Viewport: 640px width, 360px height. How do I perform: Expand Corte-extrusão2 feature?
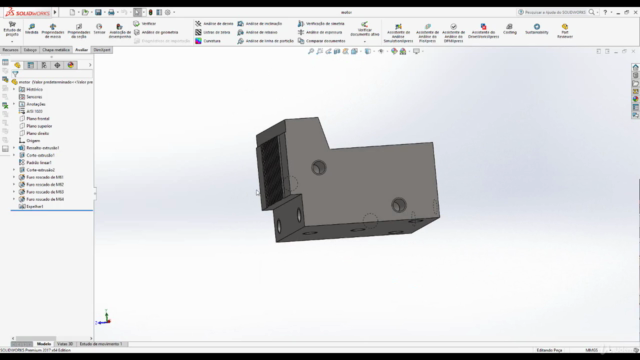tap(14, 170)
